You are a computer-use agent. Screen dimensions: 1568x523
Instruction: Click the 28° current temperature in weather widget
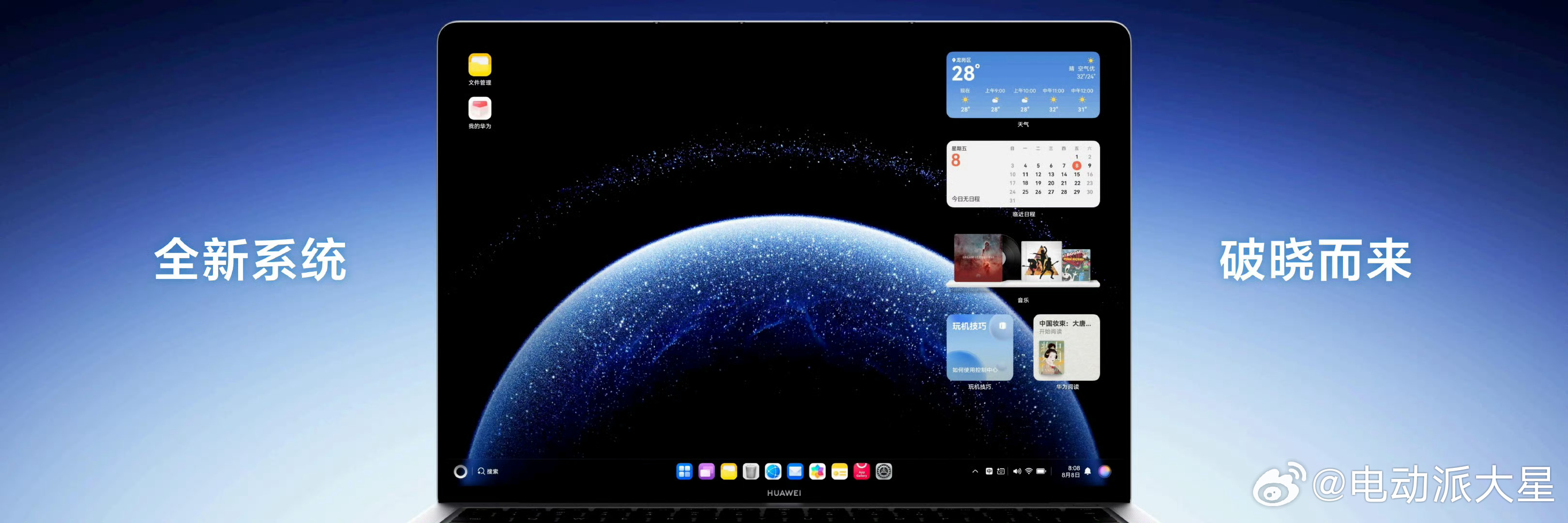(x=966, y=74)
